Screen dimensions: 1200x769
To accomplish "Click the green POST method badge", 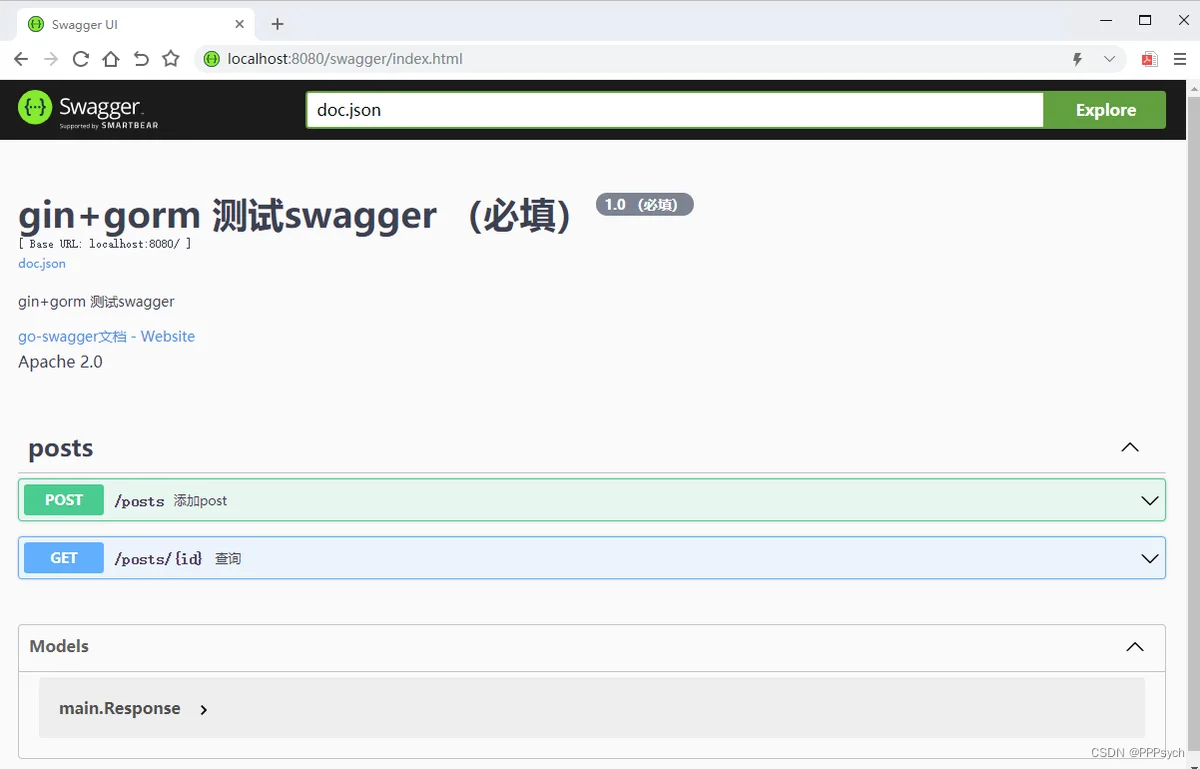I will (64, 500).
